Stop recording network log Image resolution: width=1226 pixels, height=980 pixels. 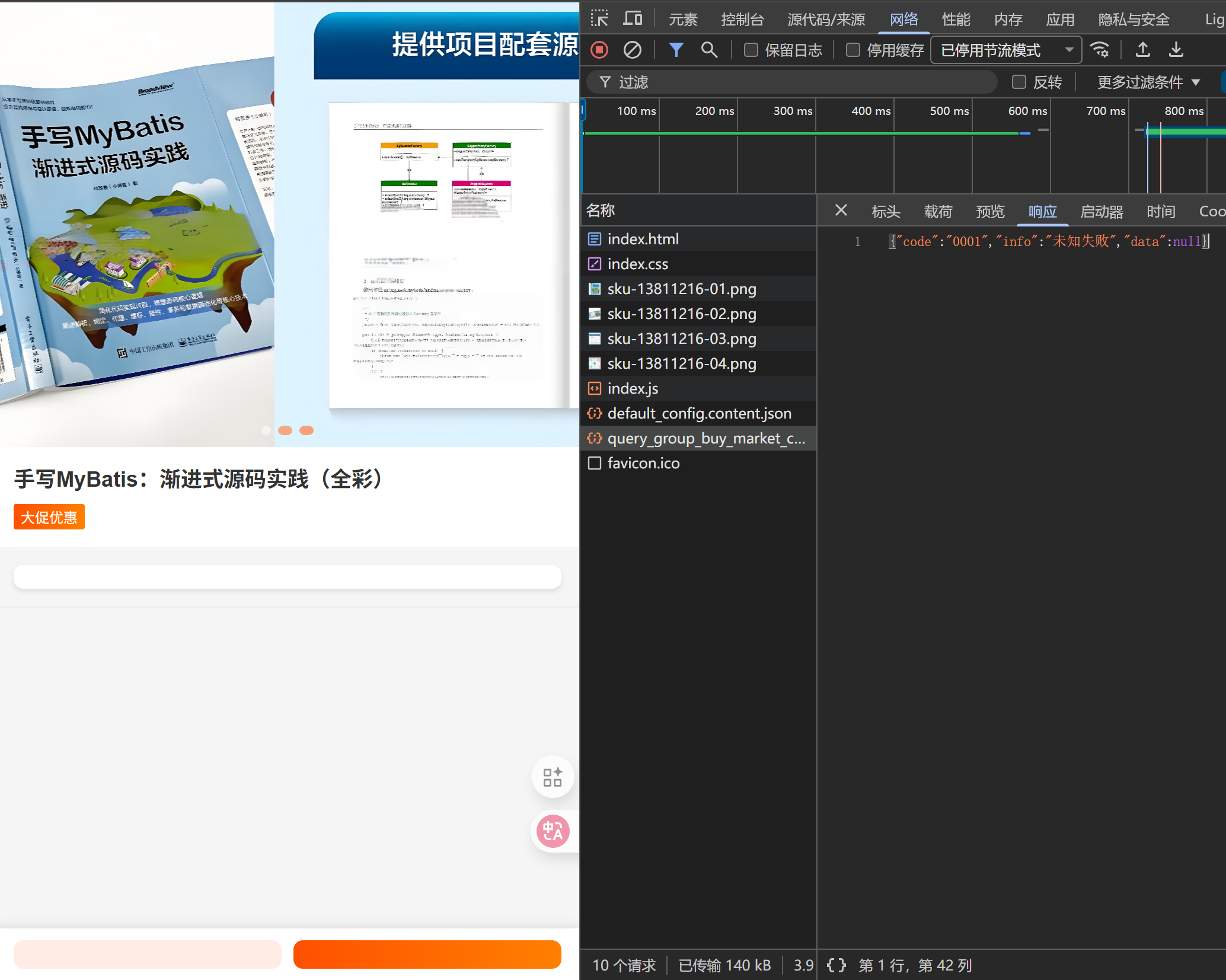pos(599,50)
